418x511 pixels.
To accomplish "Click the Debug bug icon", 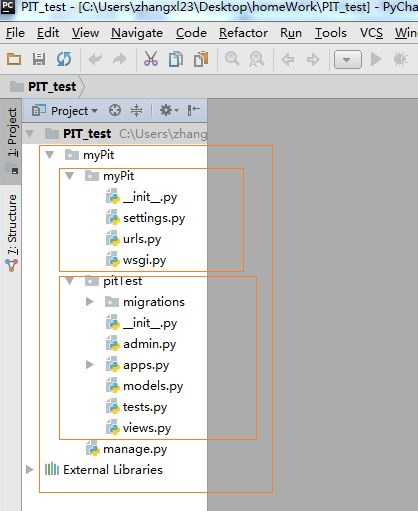I will 400,59.
